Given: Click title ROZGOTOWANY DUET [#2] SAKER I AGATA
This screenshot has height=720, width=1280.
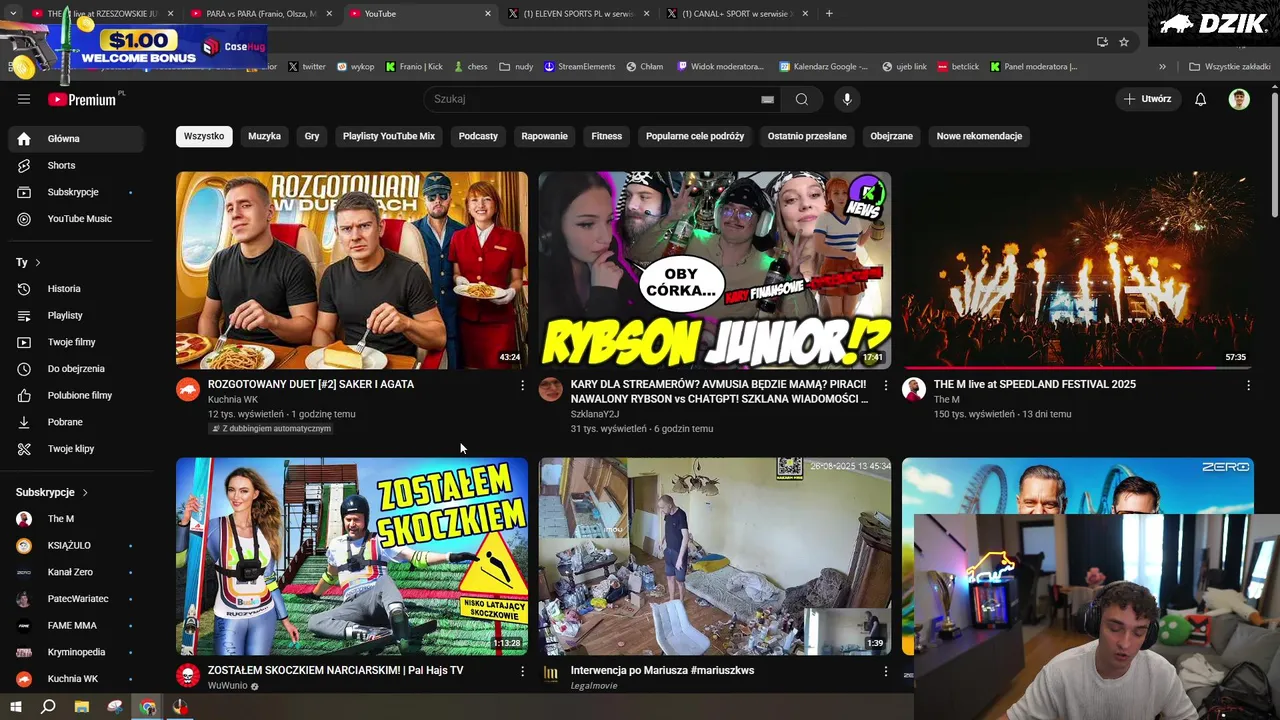Looking at the screenshot, I should pos(311,384).
